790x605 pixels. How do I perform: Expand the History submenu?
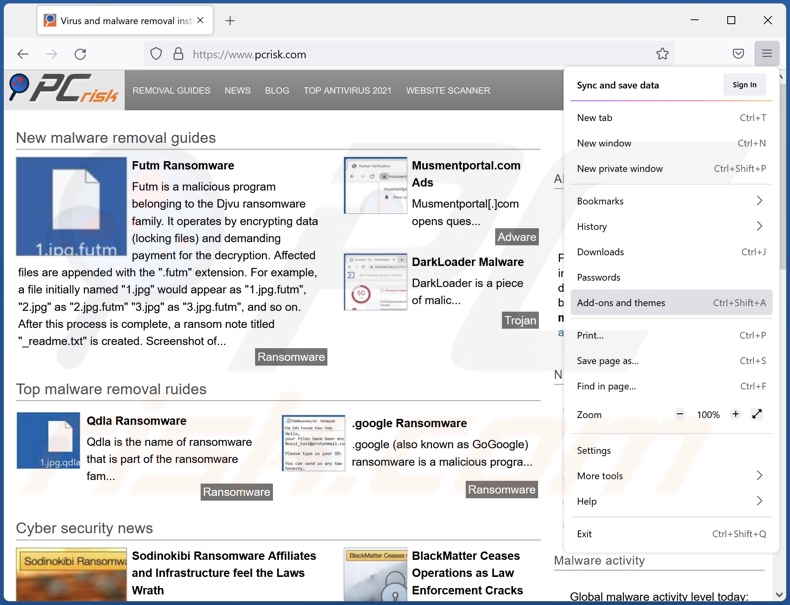(670, 226)
